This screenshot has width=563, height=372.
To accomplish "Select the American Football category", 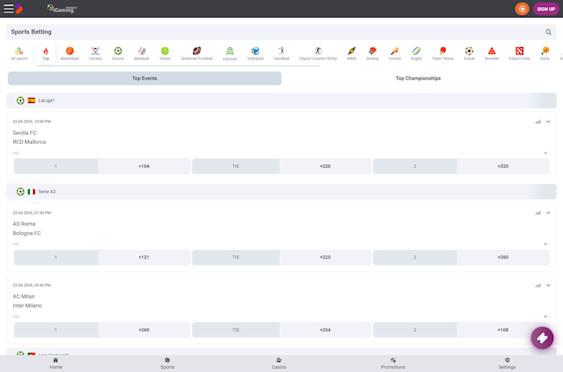I will [196, 54].
